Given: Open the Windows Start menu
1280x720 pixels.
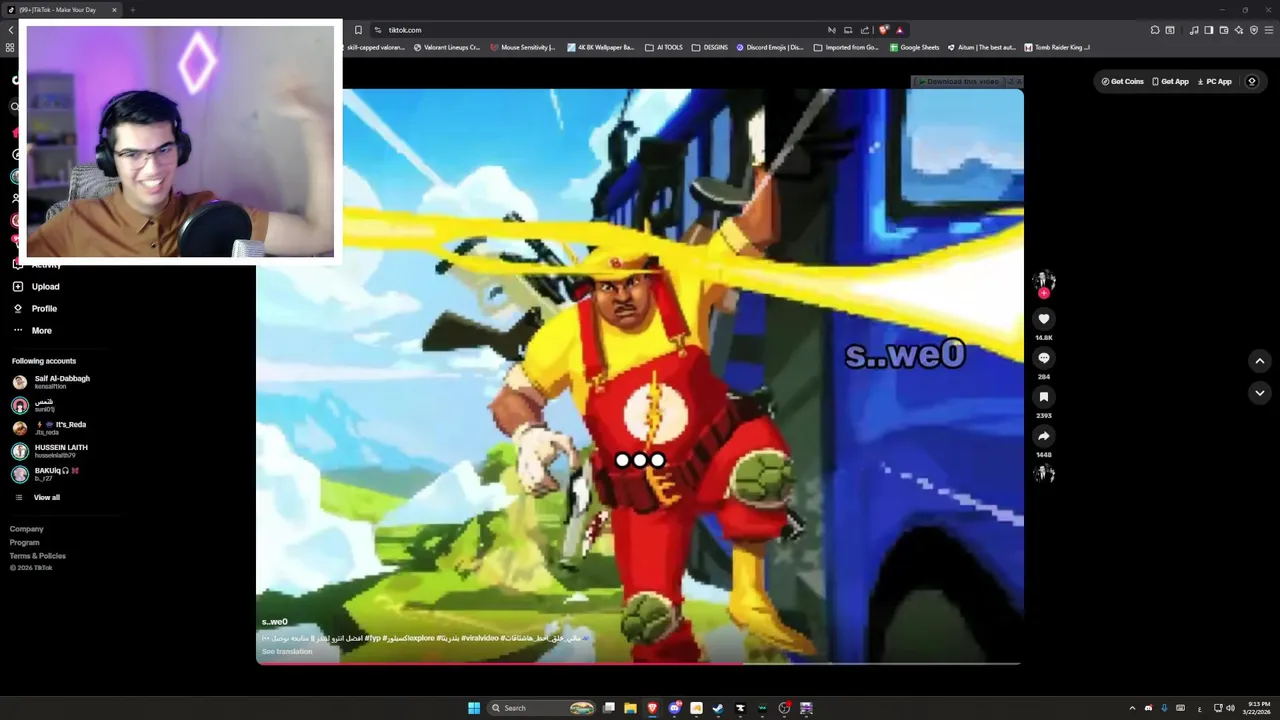Looking at the screenshot, I should tap(474, 708).
